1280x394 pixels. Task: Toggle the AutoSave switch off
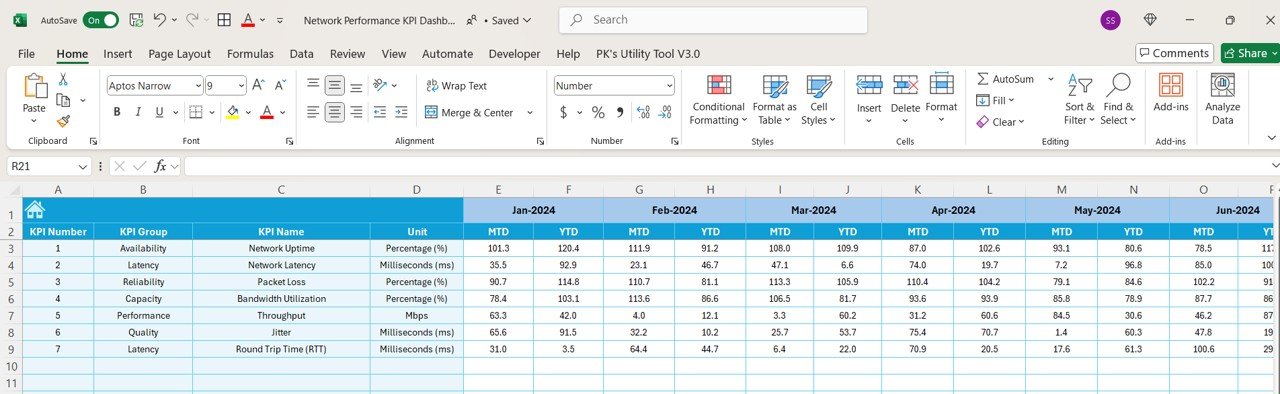click(100, 20)
